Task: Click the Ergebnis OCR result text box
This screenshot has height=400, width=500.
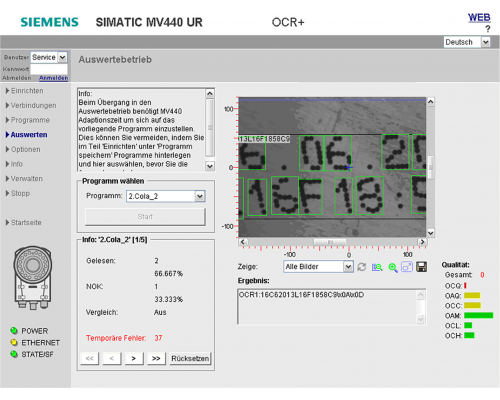Action: [x=332, y=307]
